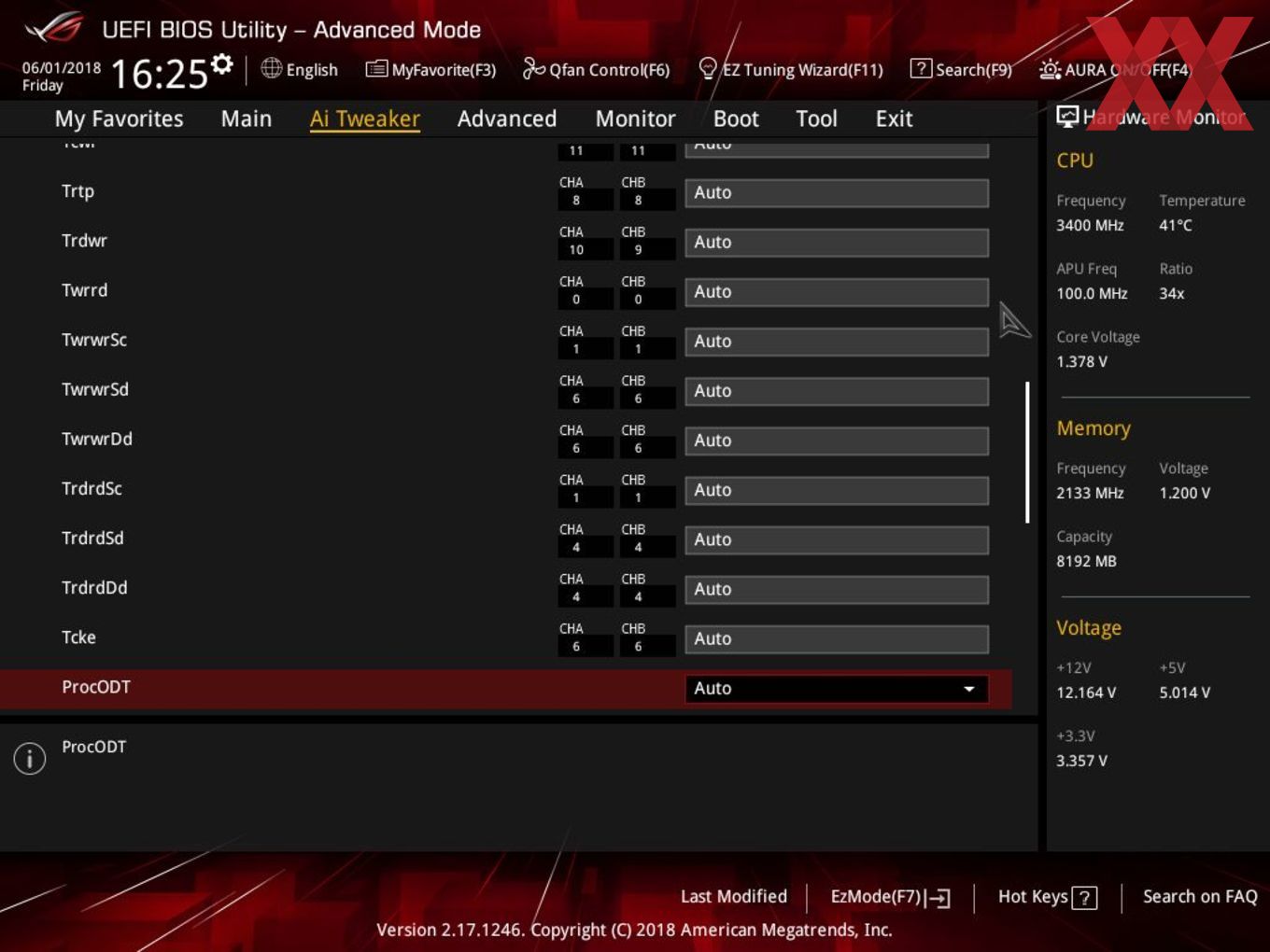Click the Hot Keys question icon
This screenshot has height=952, width=1270.
coord(1084,898)
